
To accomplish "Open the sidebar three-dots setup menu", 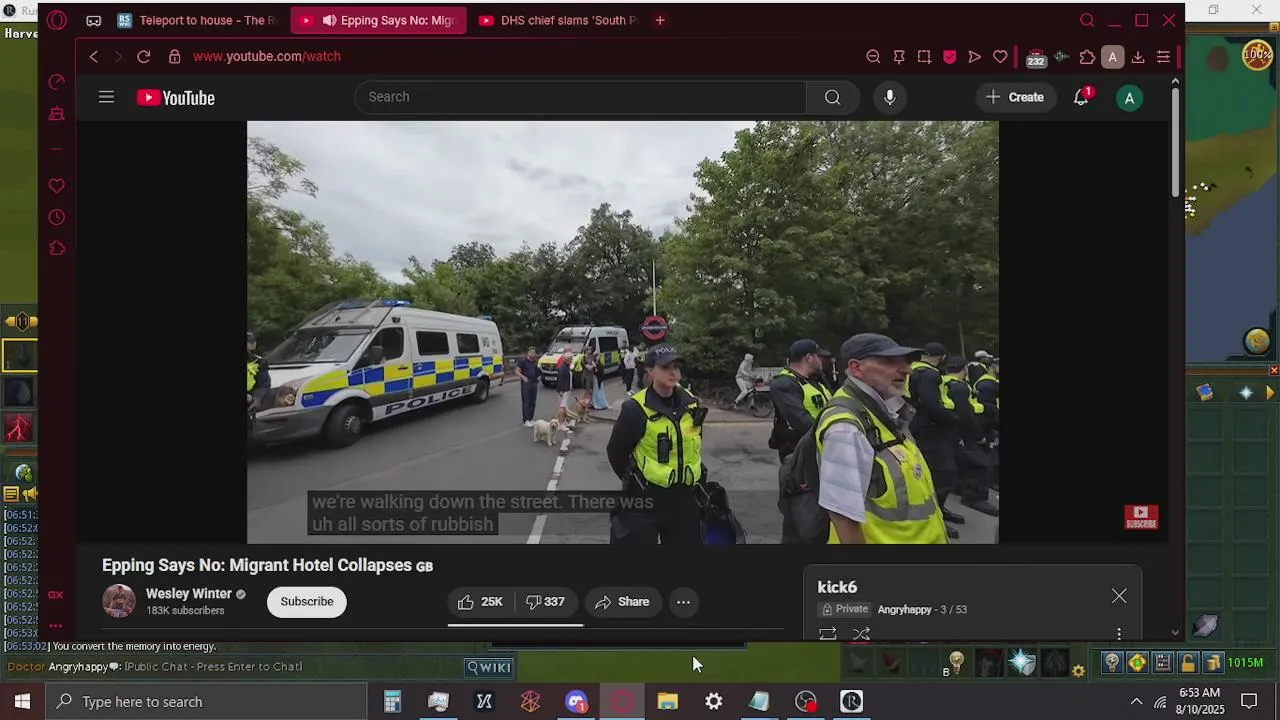I will (x=55, y=625).
